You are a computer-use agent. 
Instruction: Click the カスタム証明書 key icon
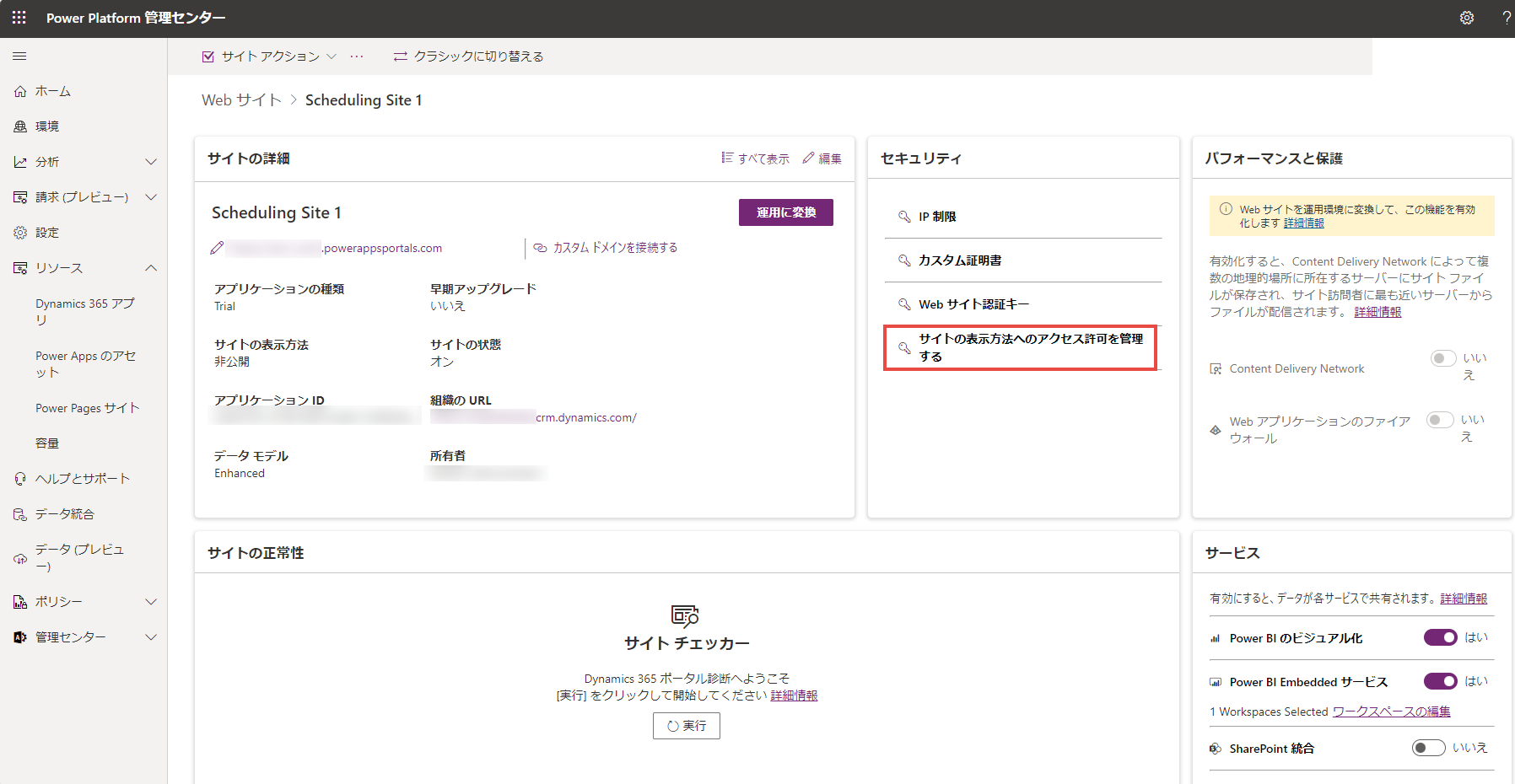[904, 260]
